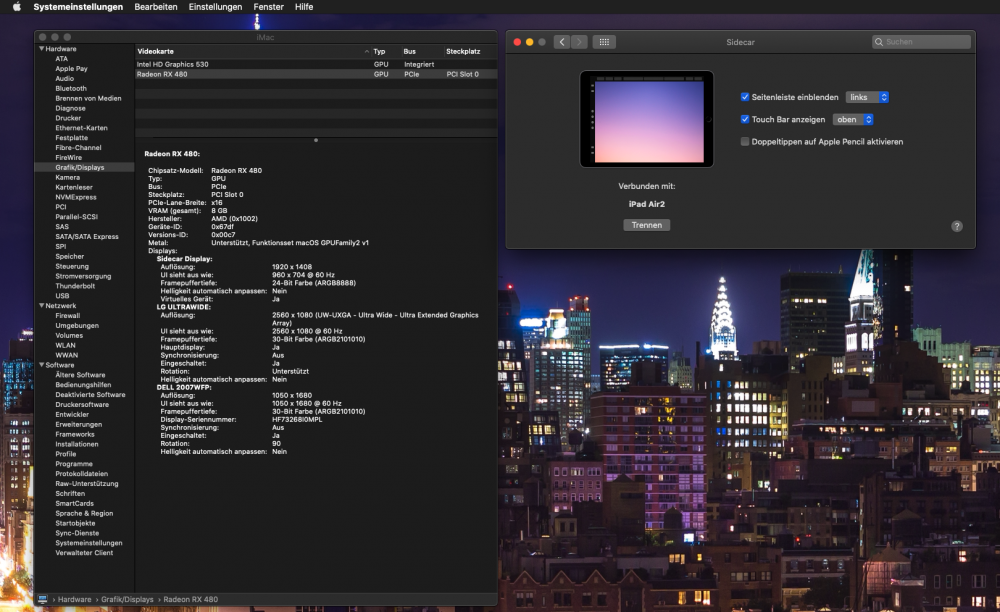Select Festplatte in the sidebar
Viewport: 1000px width, 612px height.
(71, 138)
